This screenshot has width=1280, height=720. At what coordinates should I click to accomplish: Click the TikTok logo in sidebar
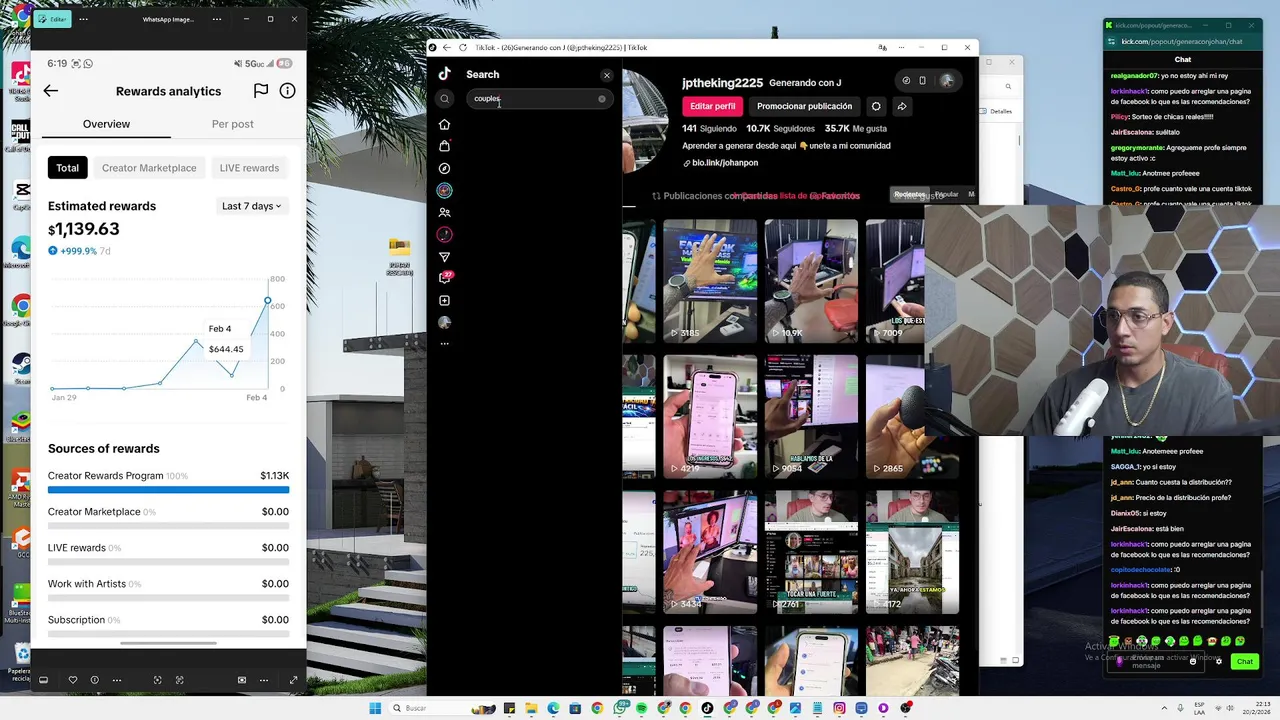444,73
